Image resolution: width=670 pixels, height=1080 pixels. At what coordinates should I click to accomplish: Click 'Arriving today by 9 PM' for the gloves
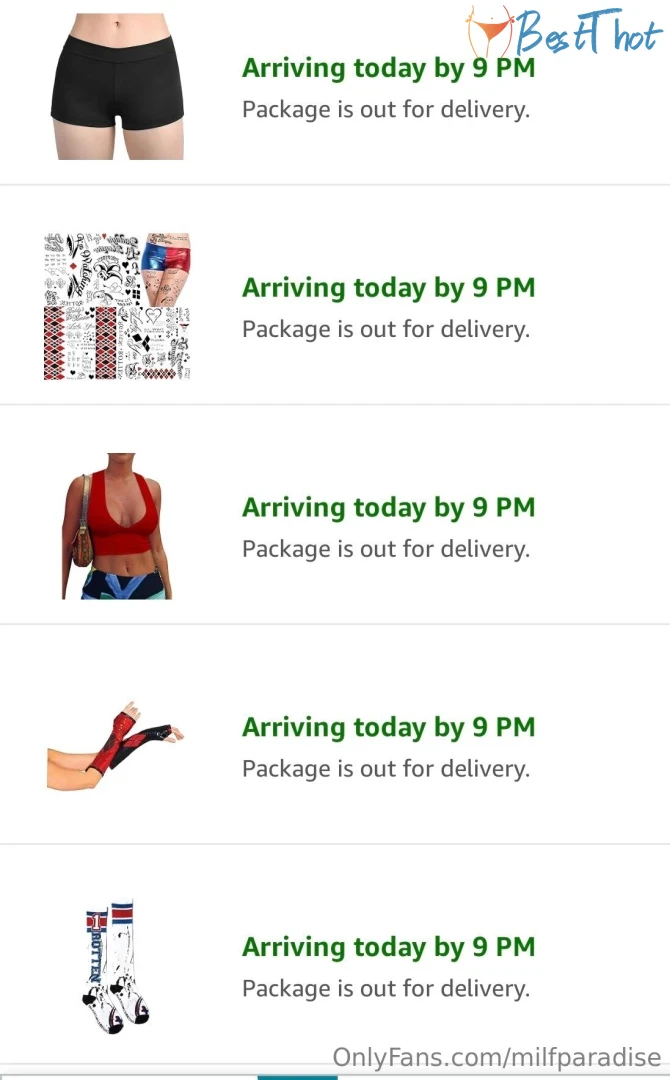point(388,727)
